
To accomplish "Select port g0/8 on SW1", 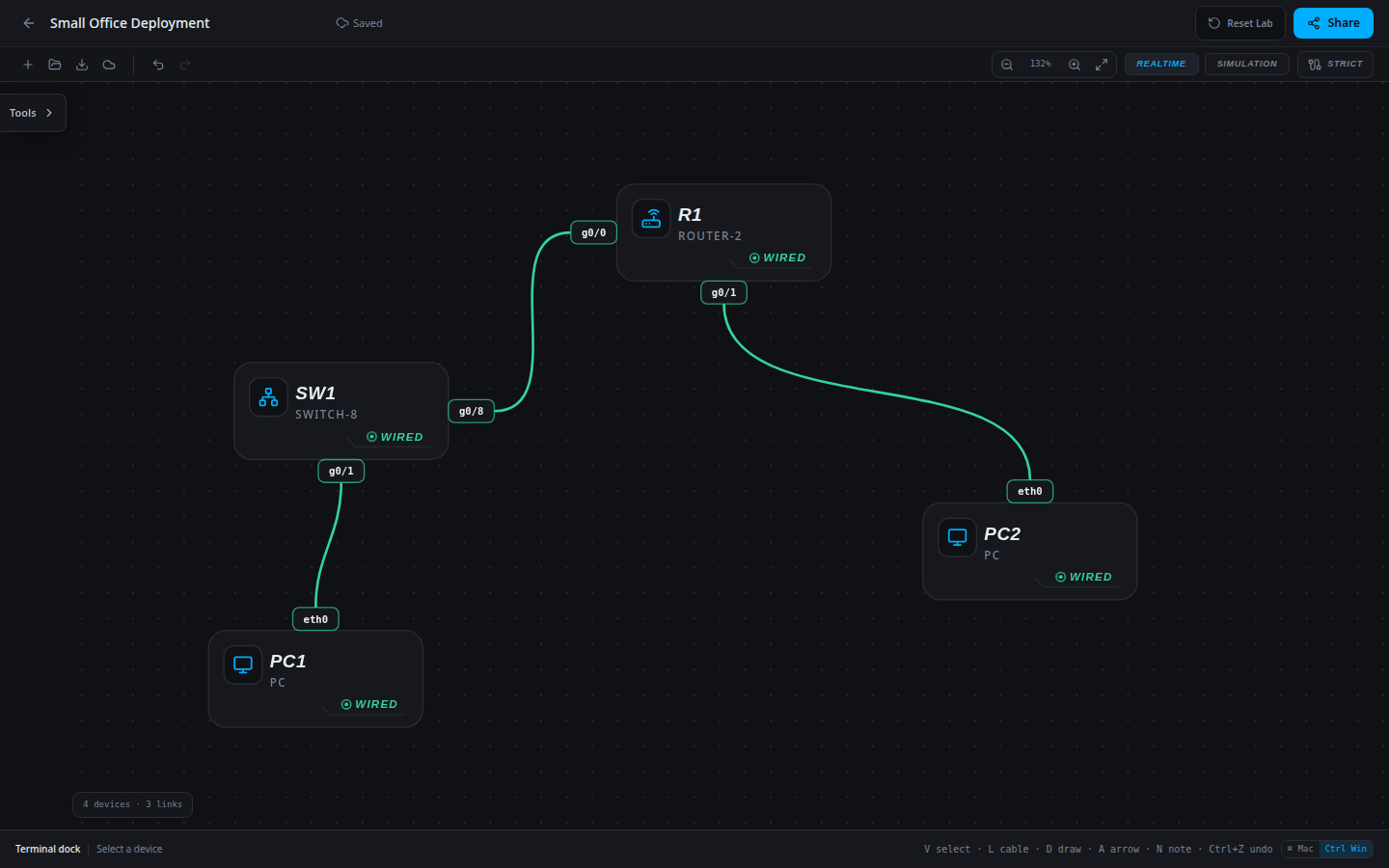I will [471, 411].
